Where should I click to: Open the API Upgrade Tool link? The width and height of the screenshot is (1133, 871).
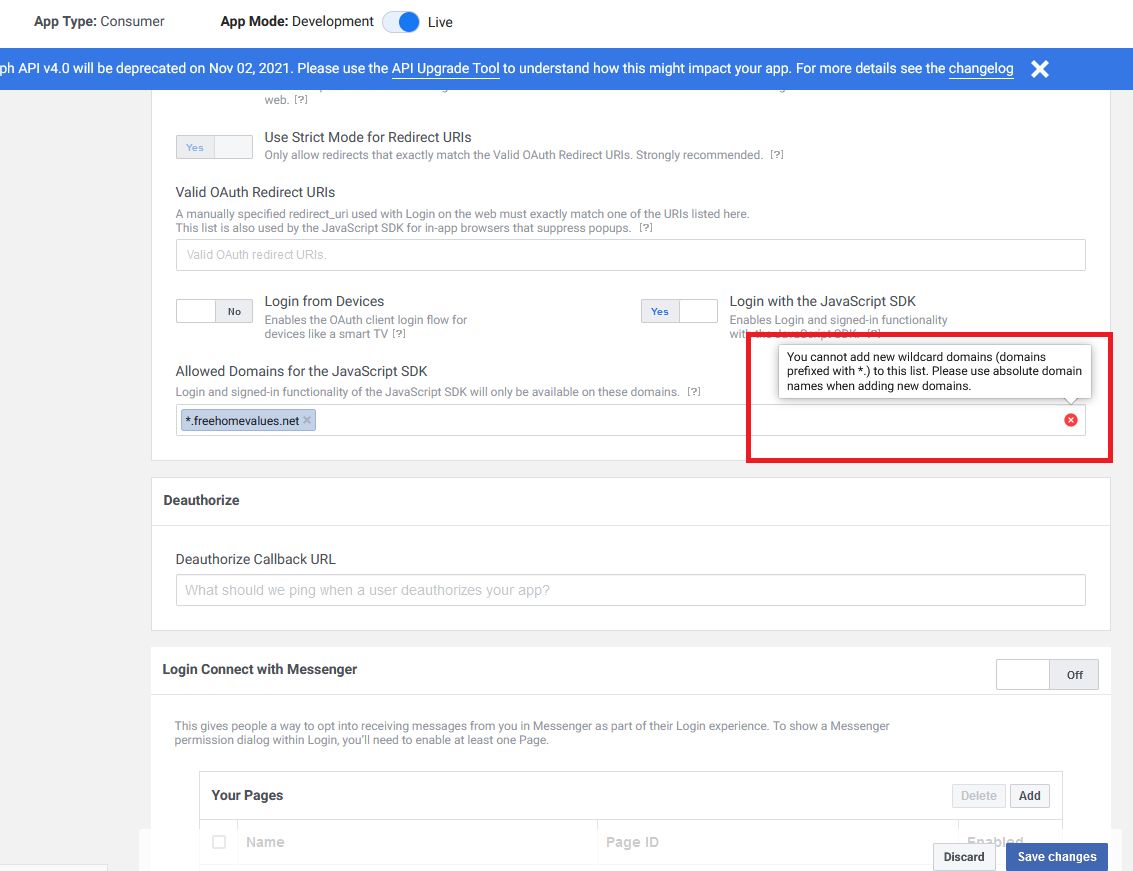point(445,69)
